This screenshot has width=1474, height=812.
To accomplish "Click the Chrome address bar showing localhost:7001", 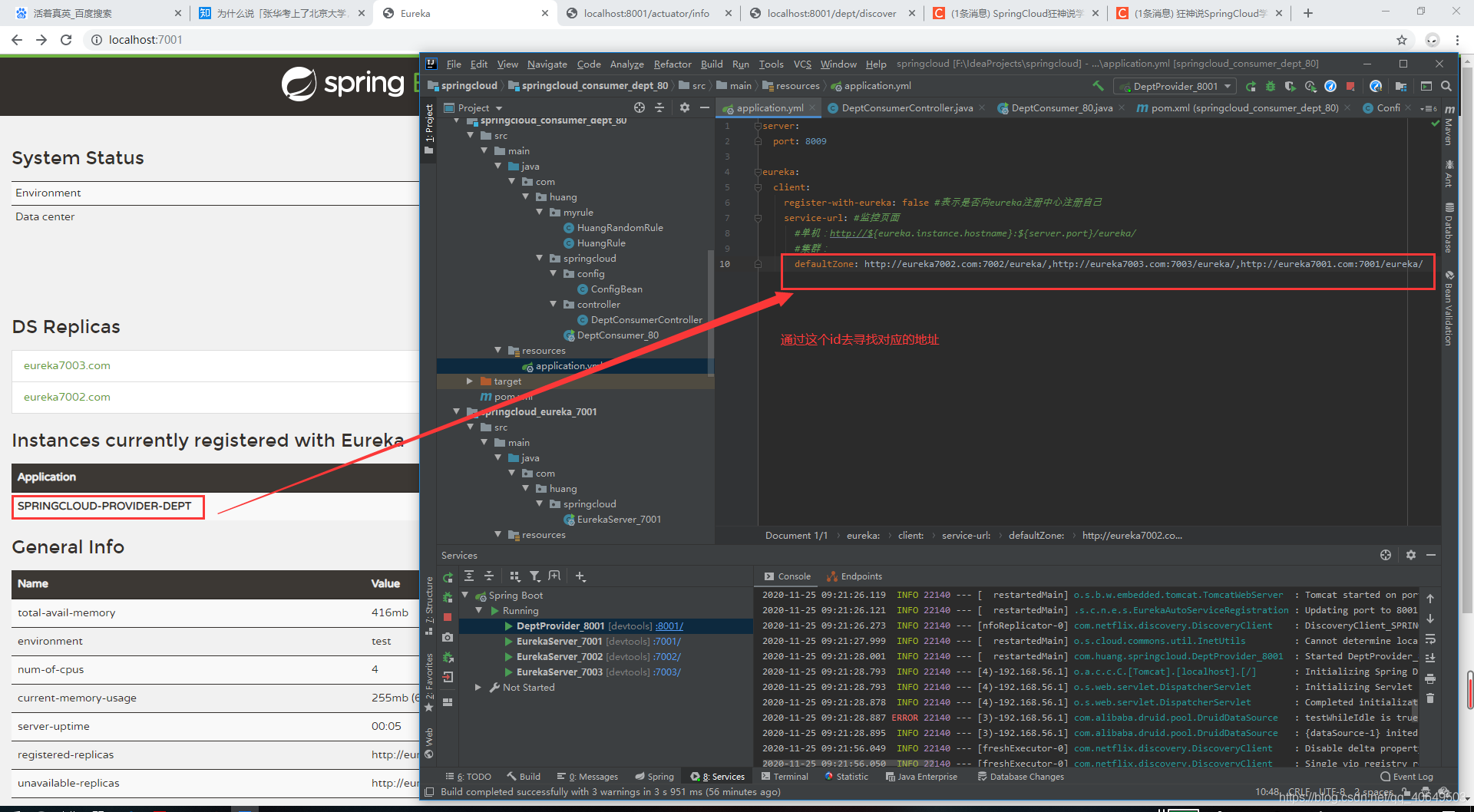I will point(737,40).
